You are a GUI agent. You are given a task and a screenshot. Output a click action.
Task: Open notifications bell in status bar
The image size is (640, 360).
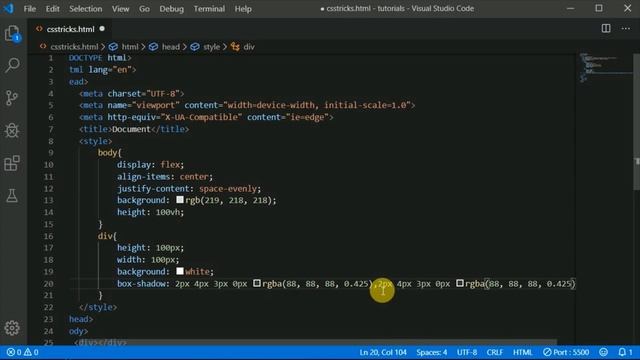pyautogui.click(x=625, y=352)
